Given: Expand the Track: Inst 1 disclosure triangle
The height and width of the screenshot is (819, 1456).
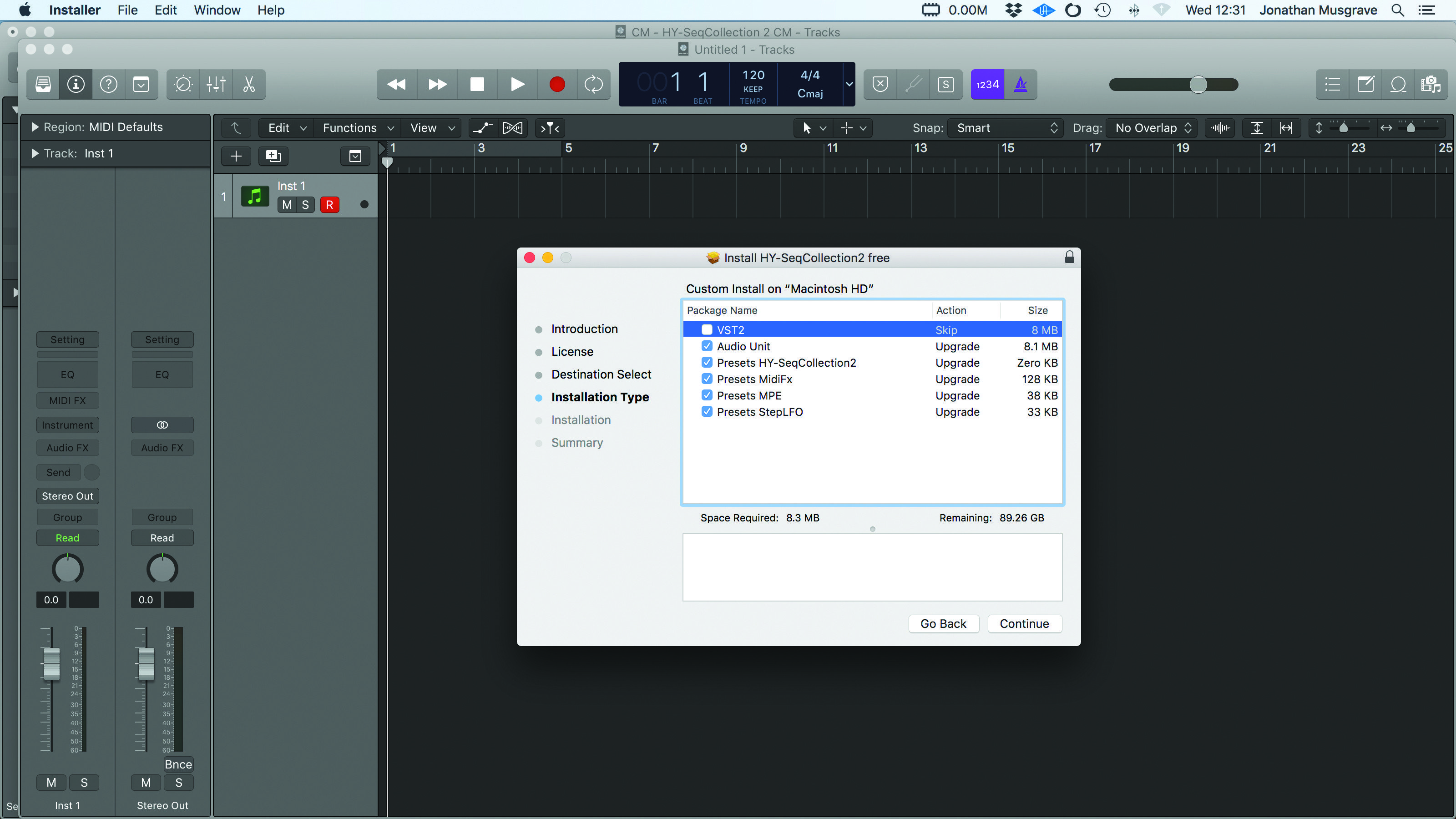Looking at the screenshot, I should tap(35, 153).
